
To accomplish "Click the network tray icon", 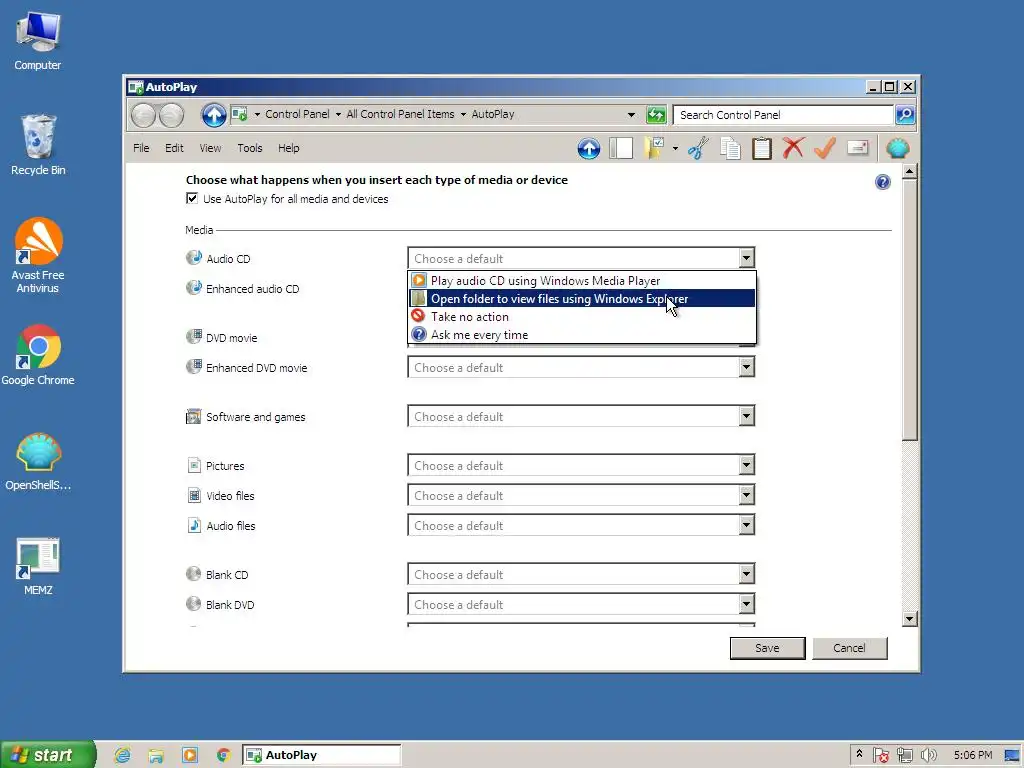I will click(904, 755).
